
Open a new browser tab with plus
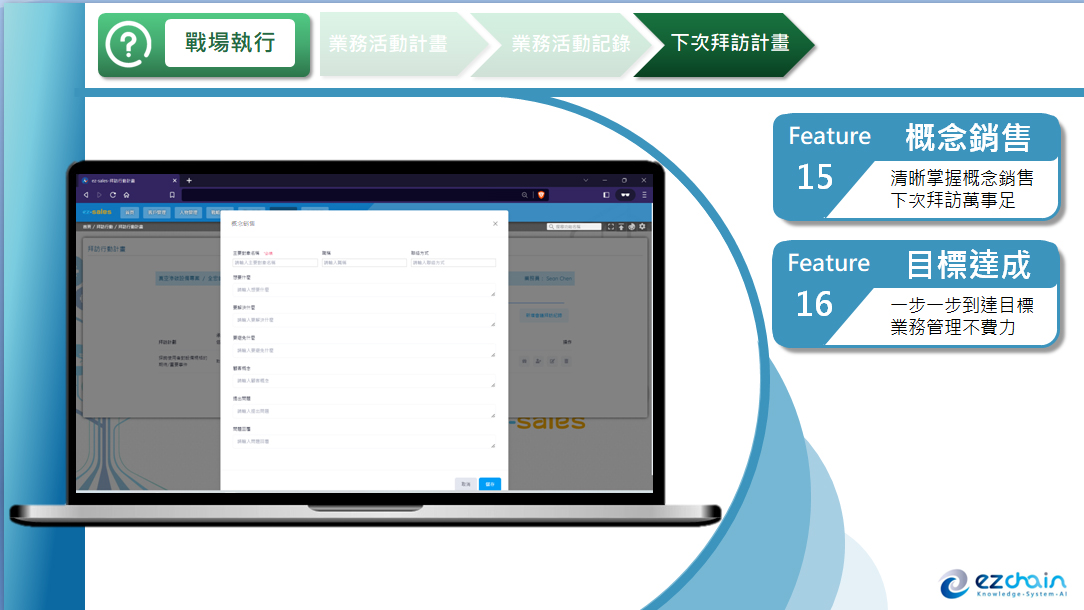[x=189, y=181]
